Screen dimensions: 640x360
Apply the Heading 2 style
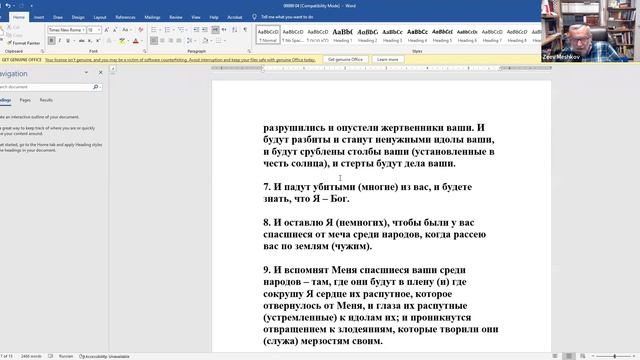tap(367, 35)
